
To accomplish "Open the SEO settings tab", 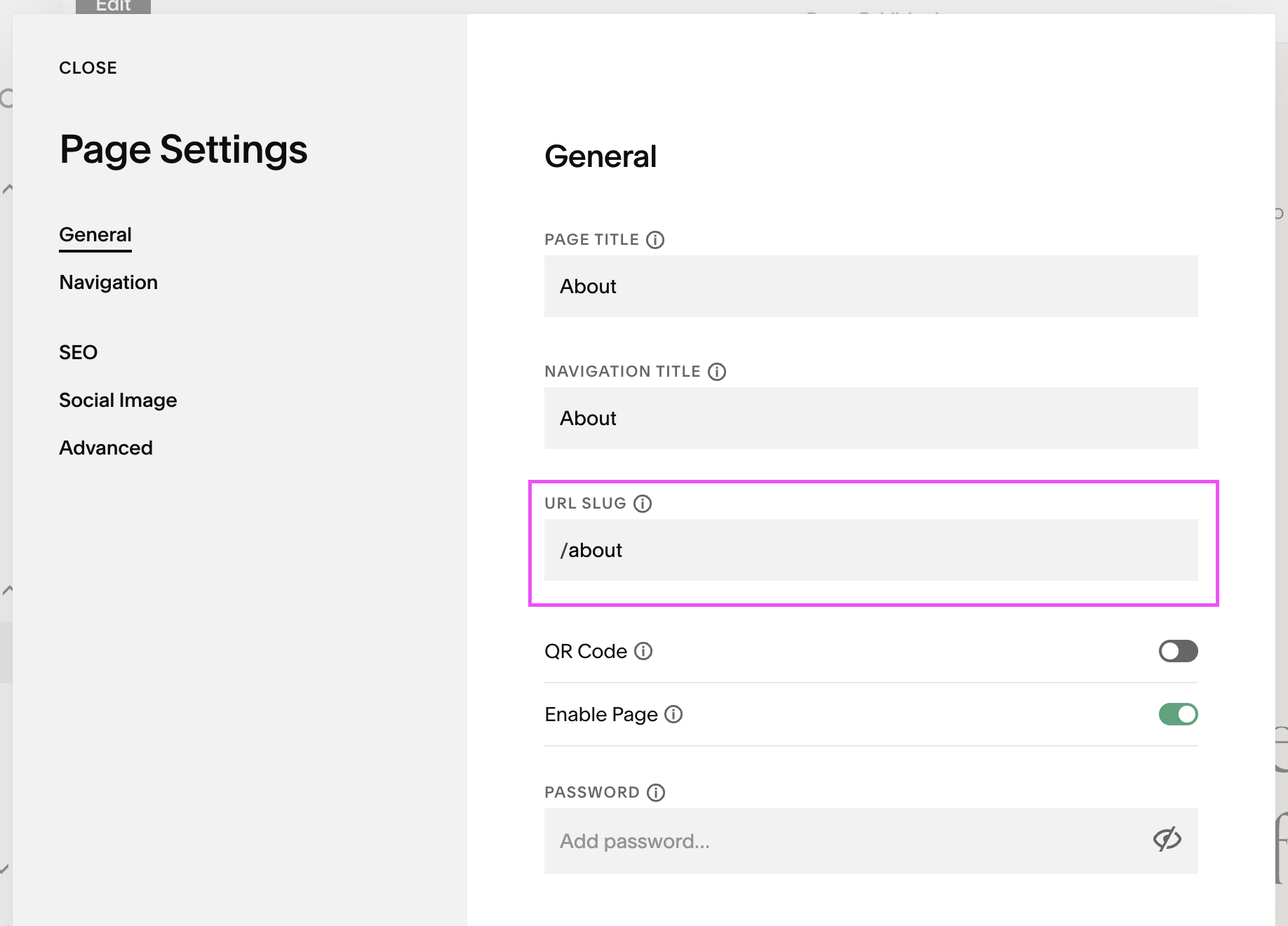I will pyautogui.click(x=78, y=352).
